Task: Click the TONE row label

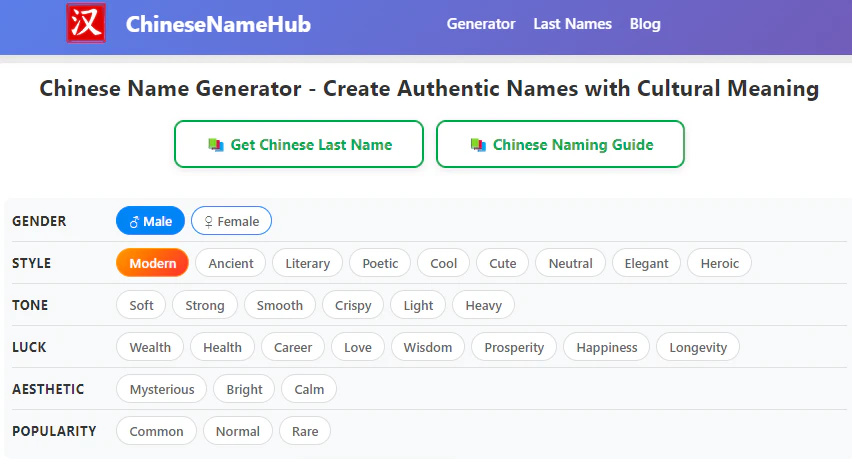Action: click(30, 305)
